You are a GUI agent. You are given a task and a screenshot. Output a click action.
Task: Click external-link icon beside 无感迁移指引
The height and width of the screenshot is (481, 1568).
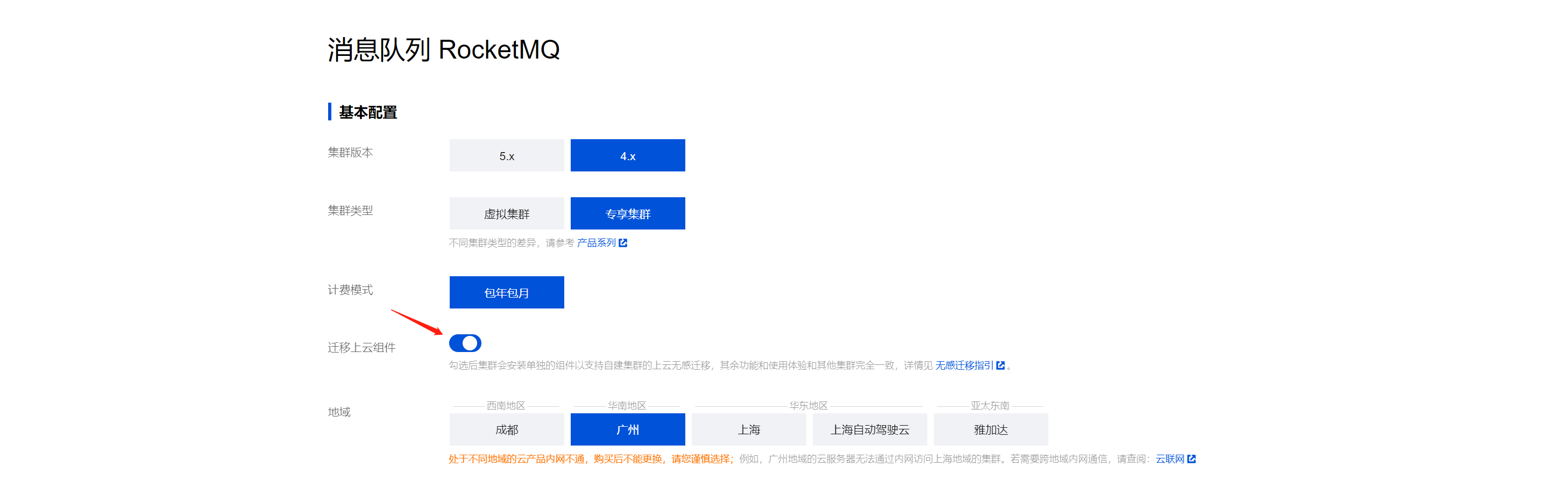[1000, 365]
